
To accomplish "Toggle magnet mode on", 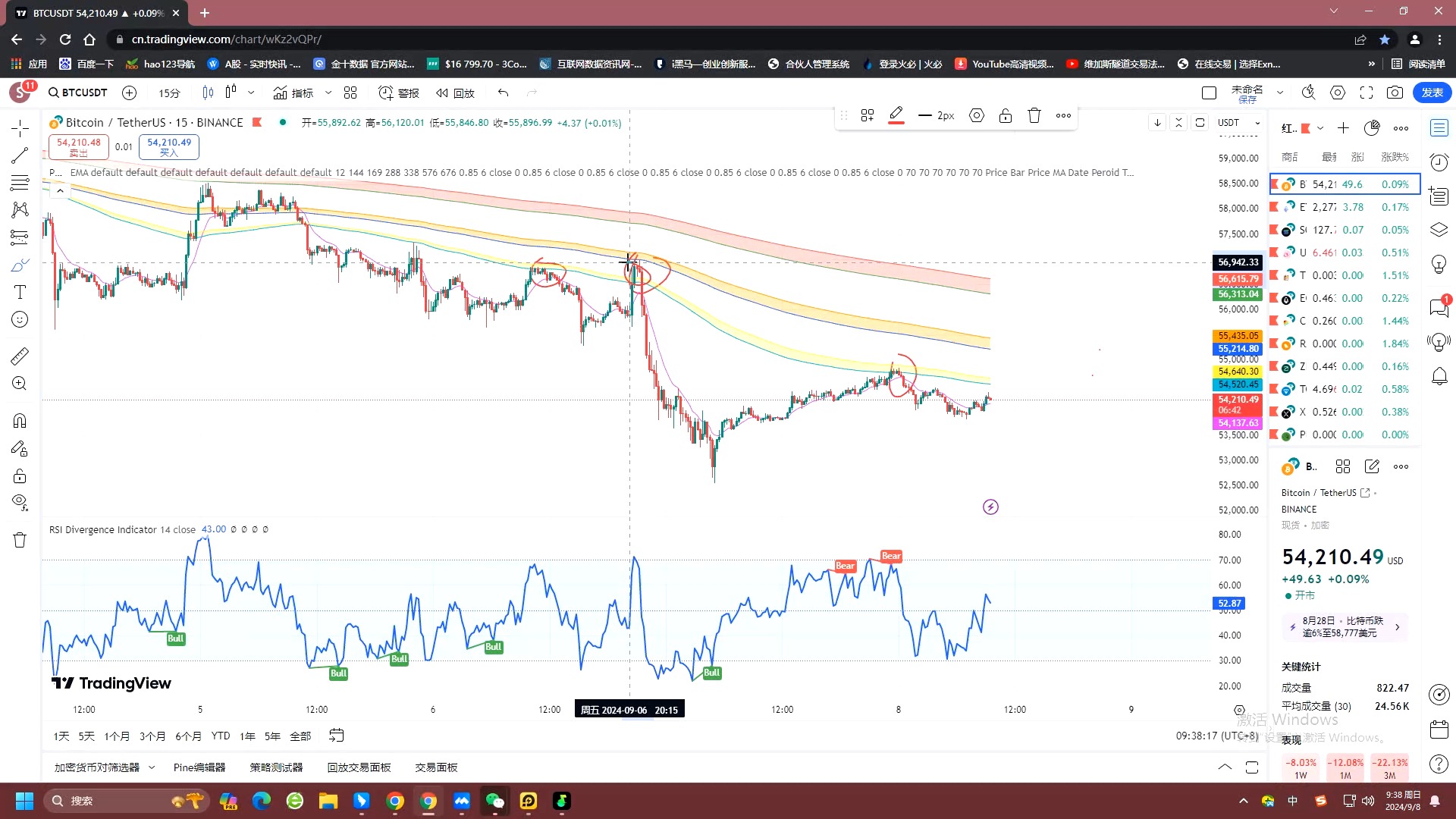I will pos(20,420).
